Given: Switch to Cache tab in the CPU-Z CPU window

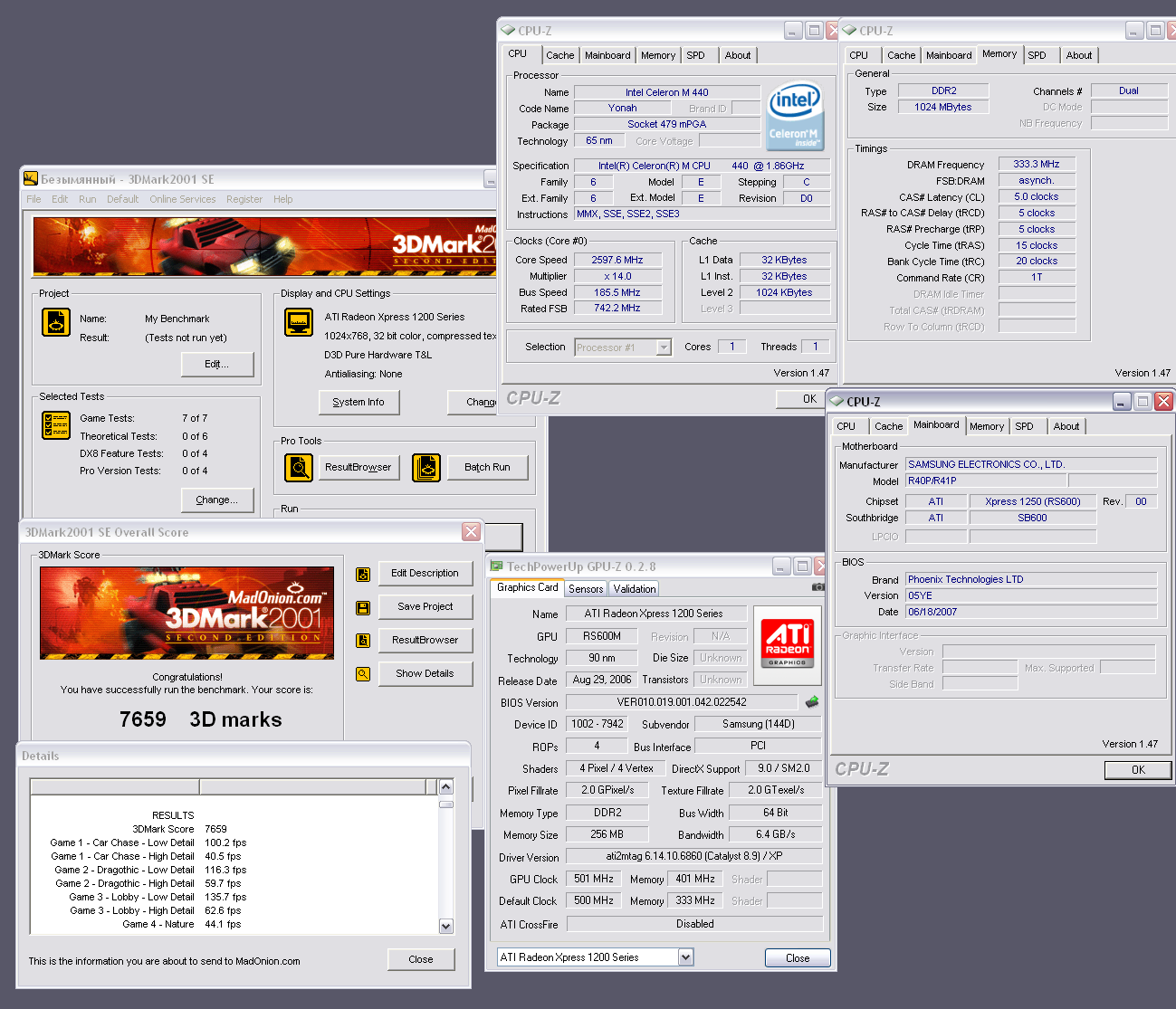Looking at the screenshot, I should point(560,55).
